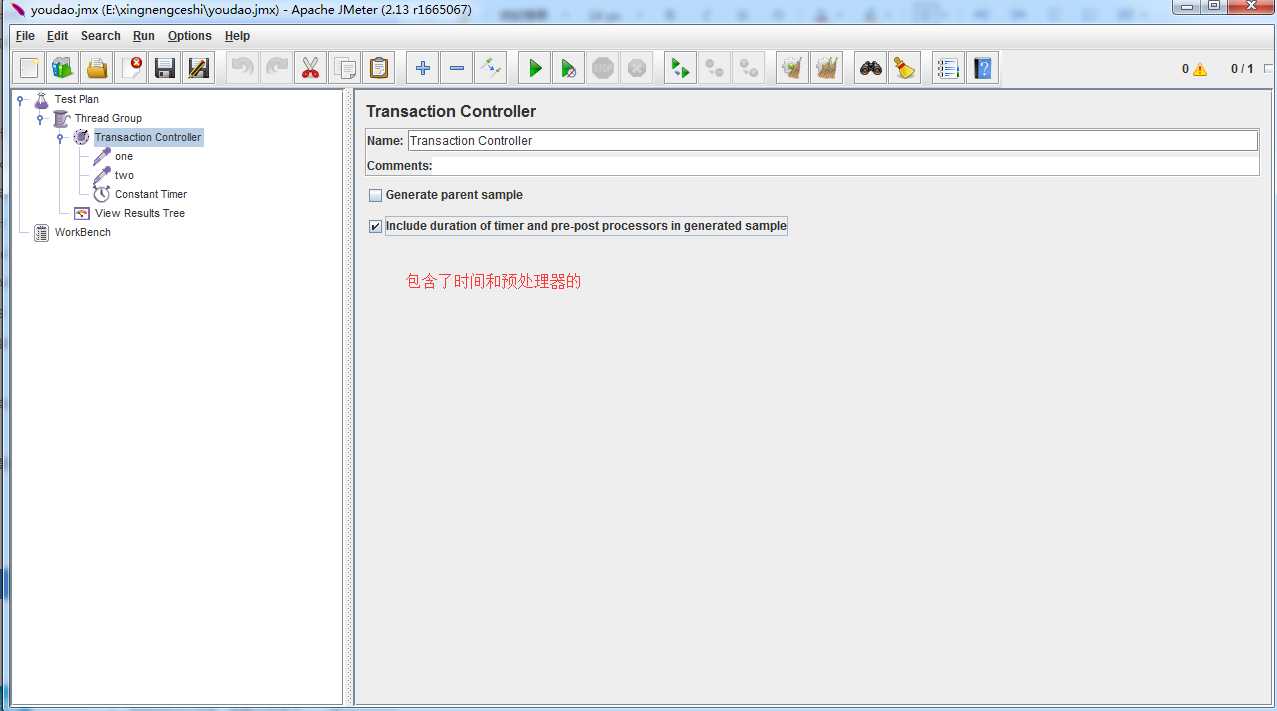The image size is (1277, 711).
Task: Open the Help icon in the toolbar
Action: click(x=982, y=68)
